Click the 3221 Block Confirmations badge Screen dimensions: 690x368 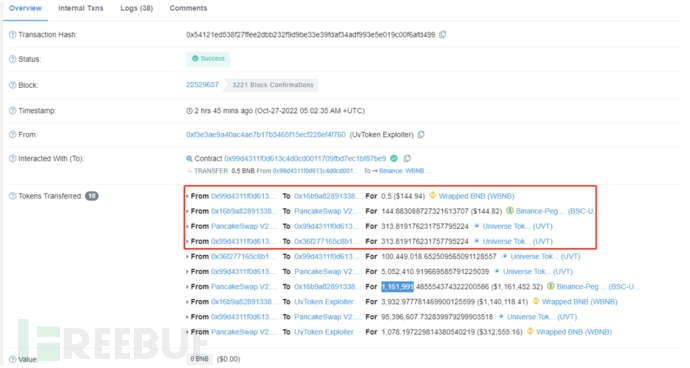(272, 85)
